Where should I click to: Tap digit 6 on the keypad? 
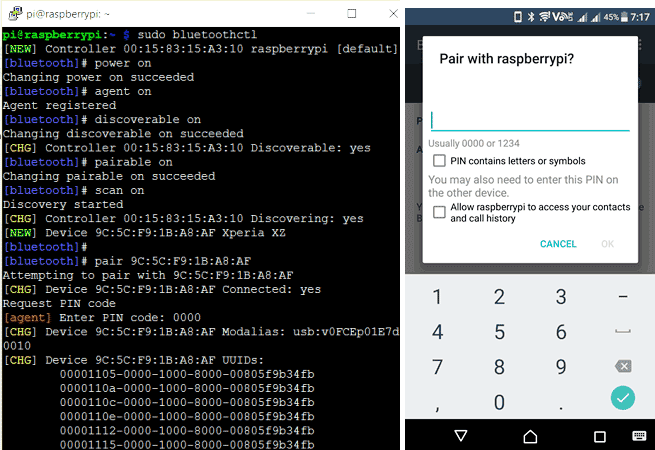click(561, 332)
